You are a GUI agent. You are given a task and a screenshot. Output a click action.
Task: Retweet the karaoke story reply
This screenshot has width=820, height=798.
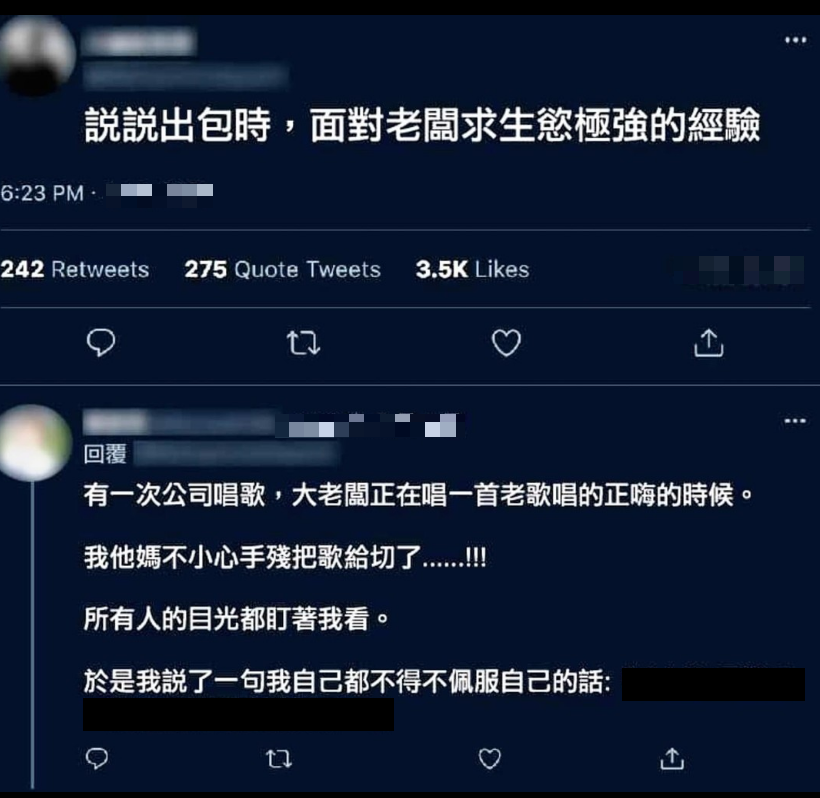pos(279,759)
